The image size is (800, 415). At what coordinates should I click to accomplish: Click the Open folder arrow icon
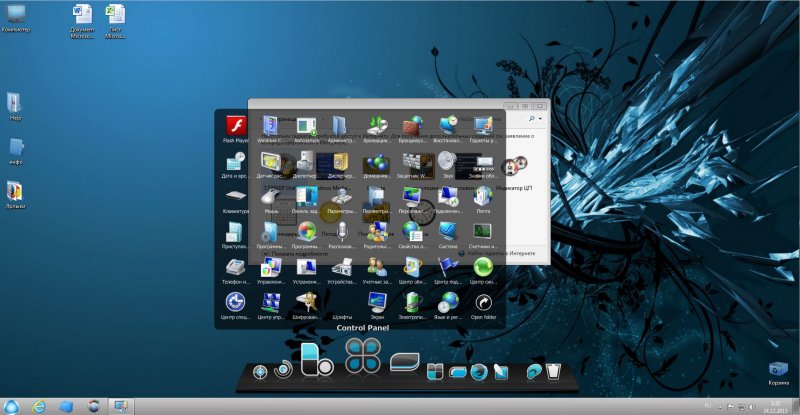click(x=483, y=302)
